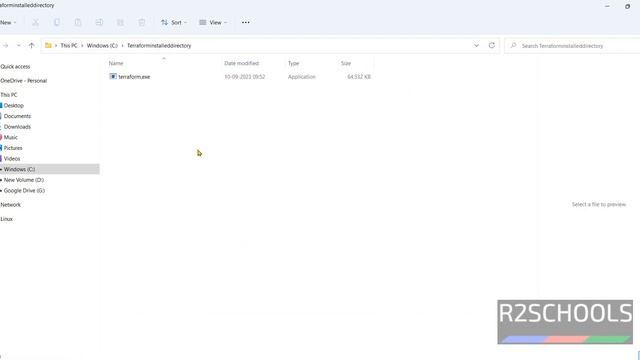Click the Refresh icon beside address bar
640x360 pixels.
(x=491, y=45)
